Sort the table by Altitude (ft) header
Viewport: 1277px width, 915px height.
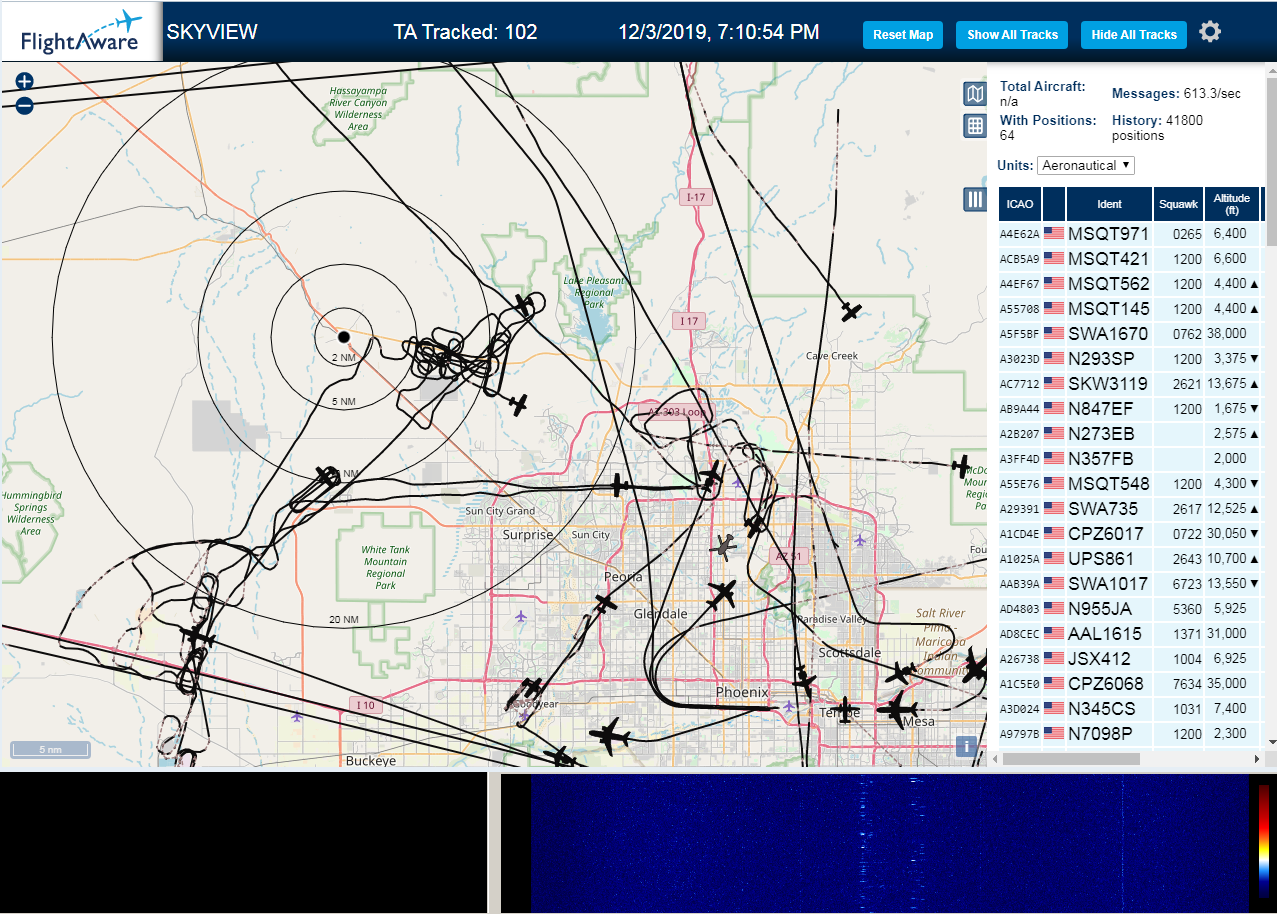point(1232,204)
